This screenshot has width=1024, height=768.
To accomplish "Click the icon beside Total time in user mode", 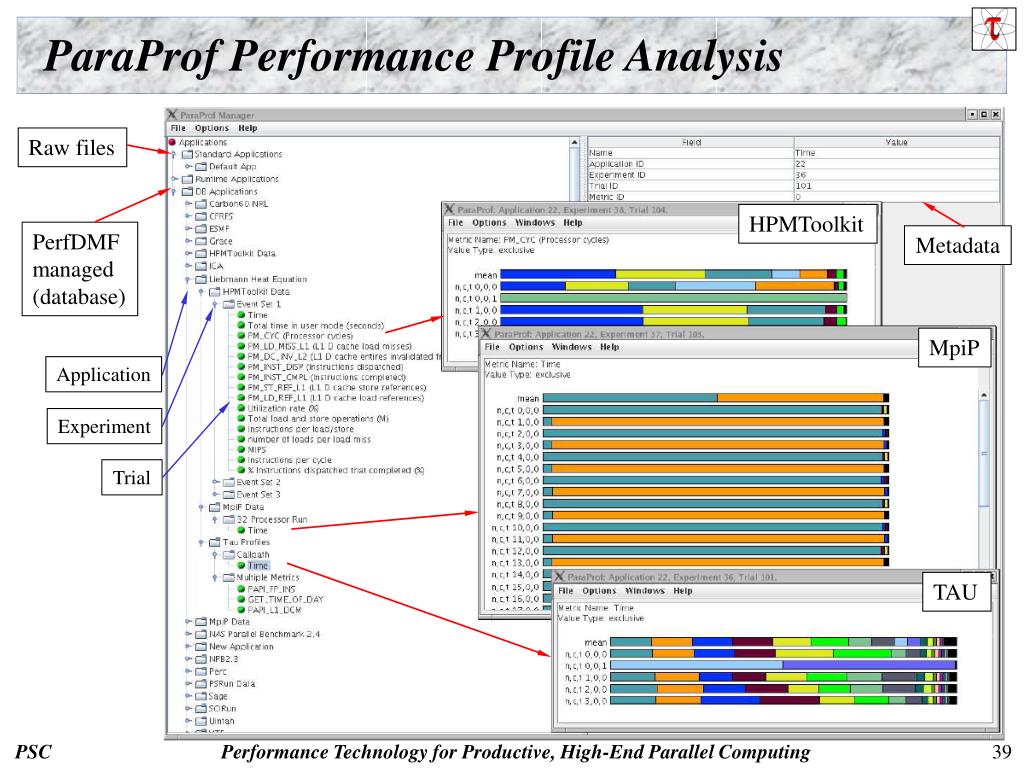I will (241, 325).
